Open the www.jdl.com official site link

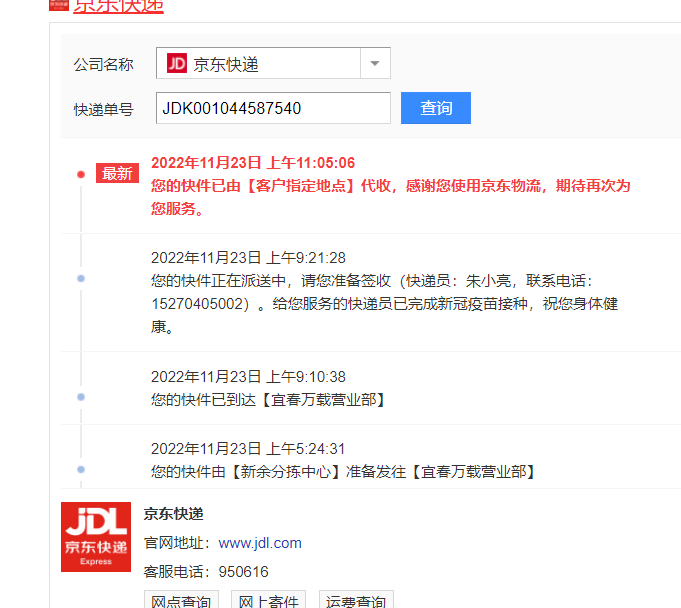click(x=260, y=543)
